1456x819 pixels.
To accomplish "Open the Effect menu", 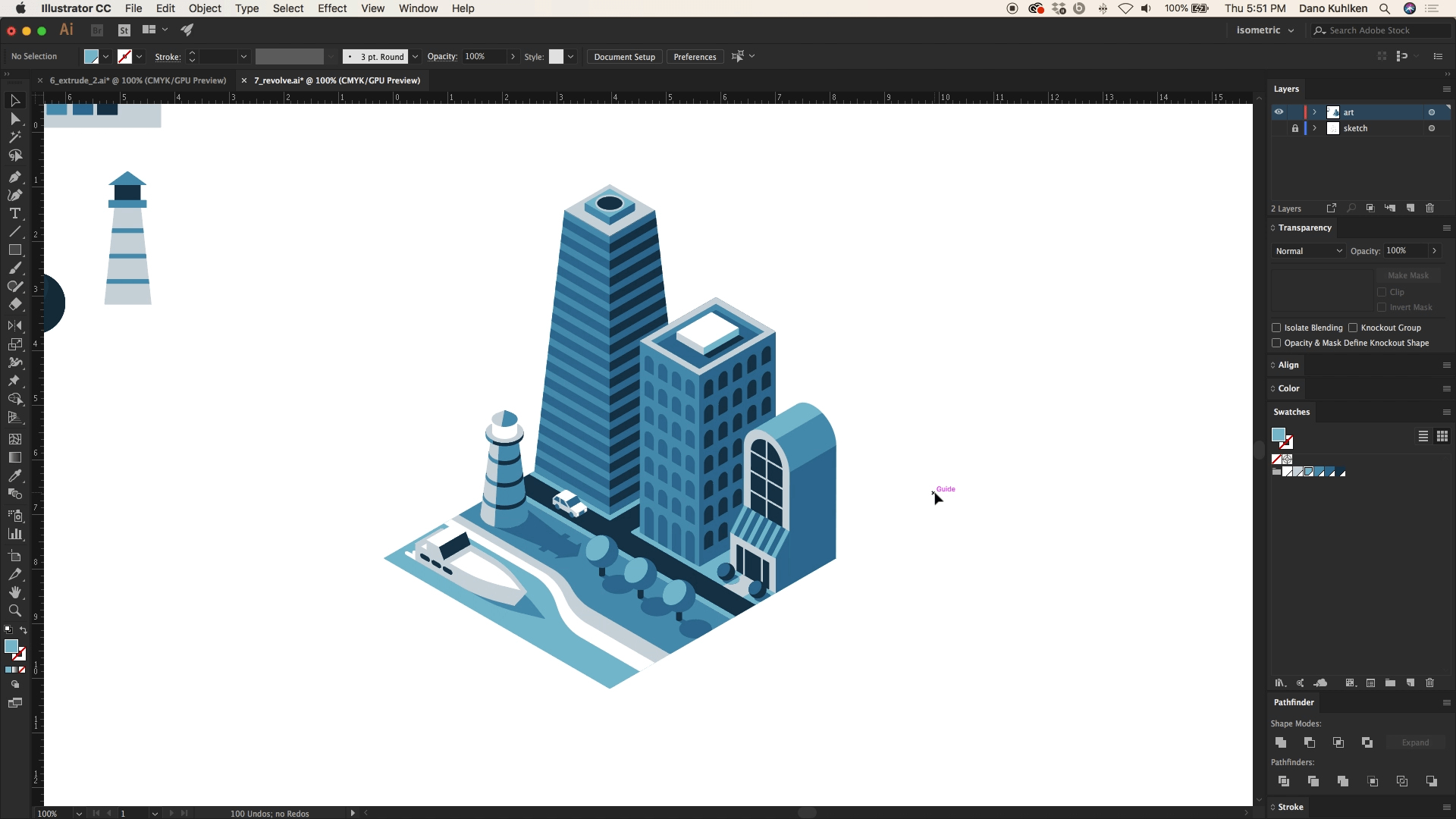I will click(x=332, y=8).
